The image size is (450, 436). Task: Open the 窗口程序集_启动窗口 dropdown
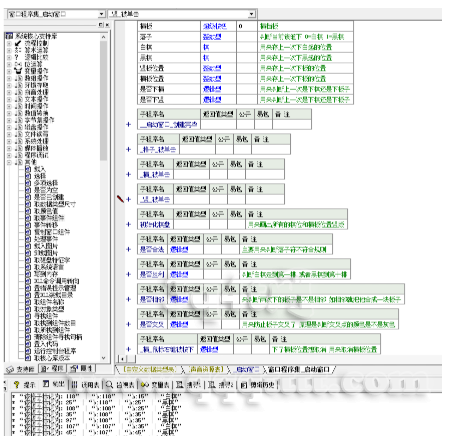point(101,14)
